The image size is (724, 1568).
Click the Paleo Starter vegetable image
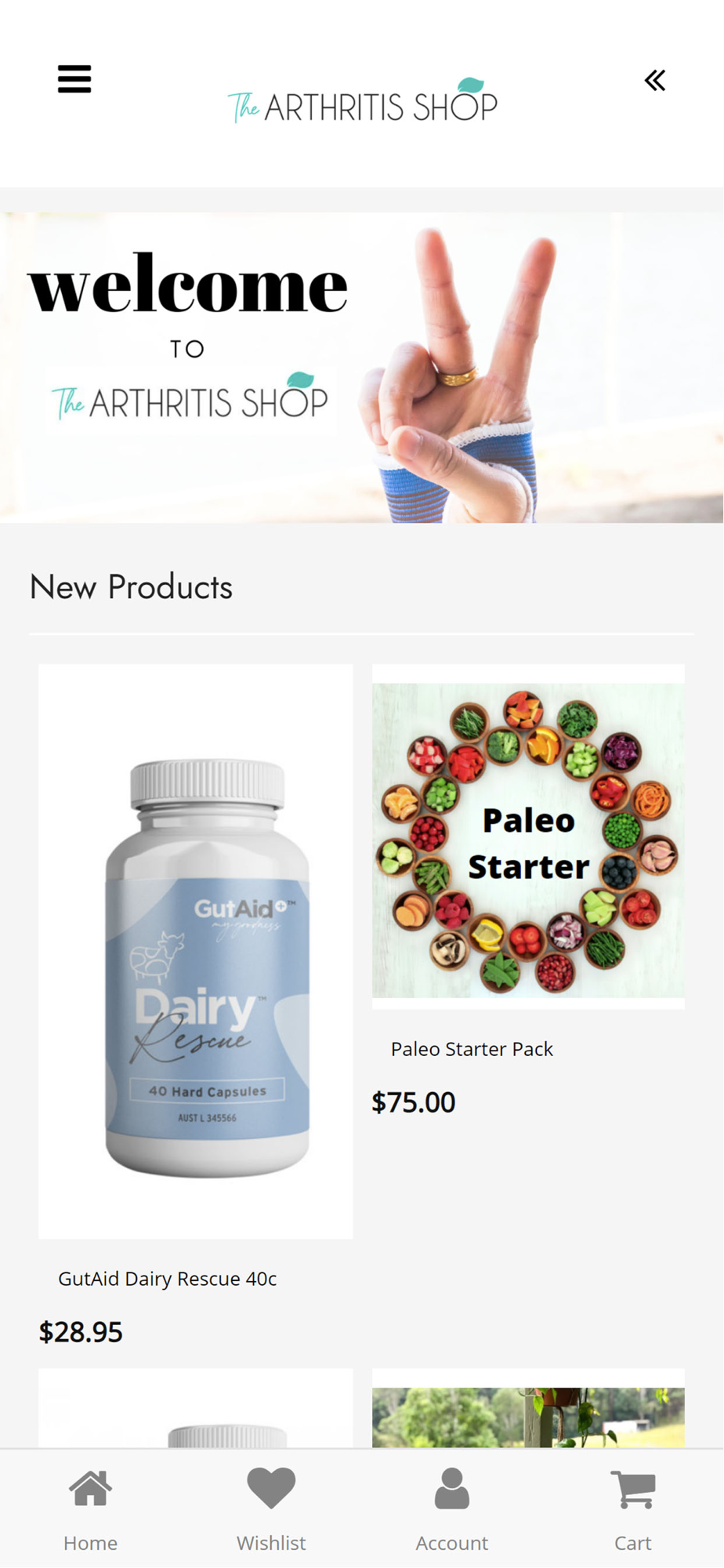click(528, 840)
